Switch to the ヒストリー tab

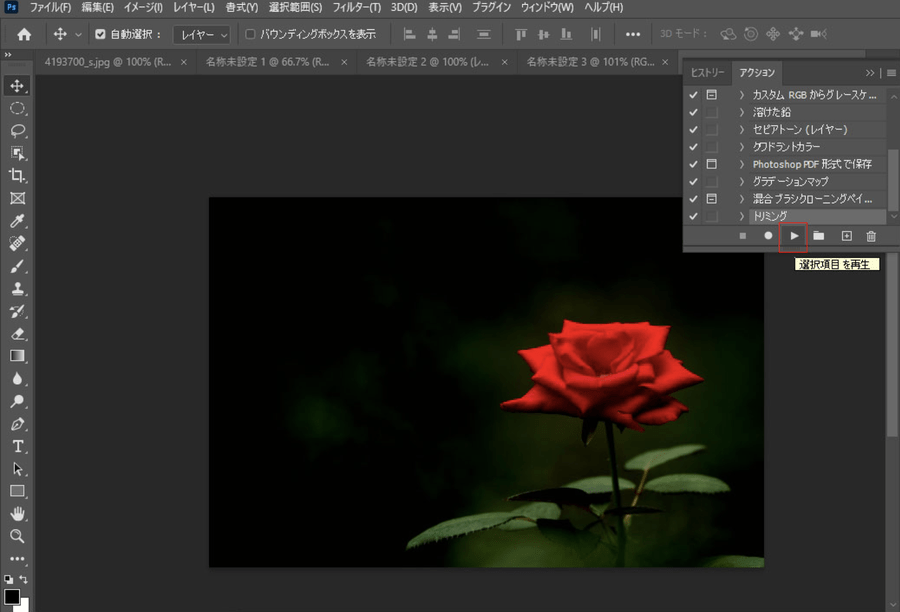coord(708,73)
